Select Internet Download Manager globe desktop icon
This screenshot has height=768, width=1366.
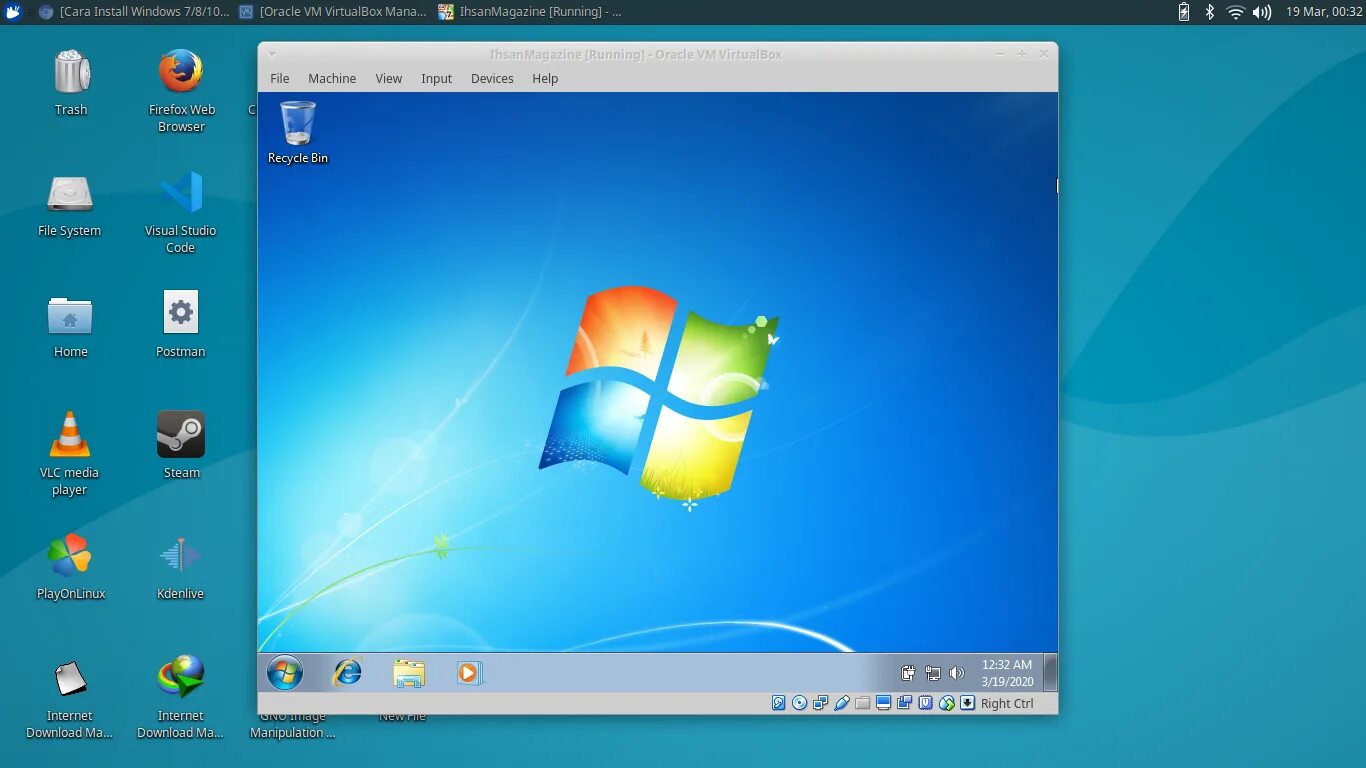tap(181, 697)
